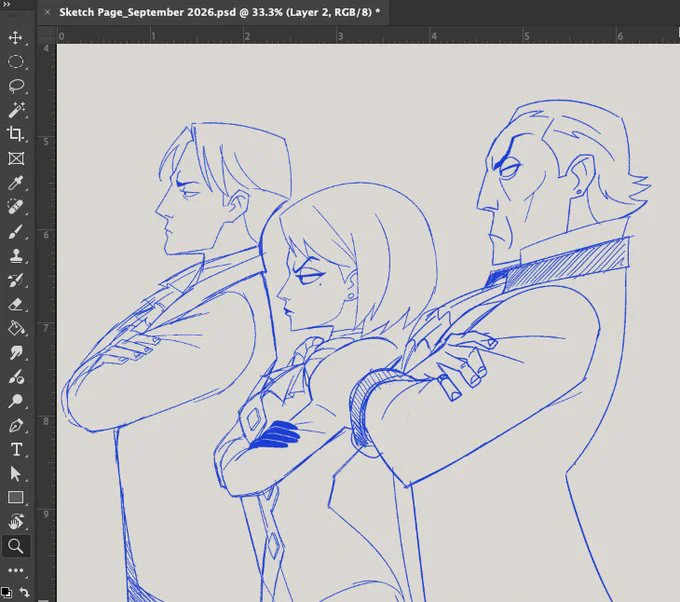Select the Eyedropper tool
The width and height of the screenshot is (680, 602).
pyautogui.click(x=16, y=183)
